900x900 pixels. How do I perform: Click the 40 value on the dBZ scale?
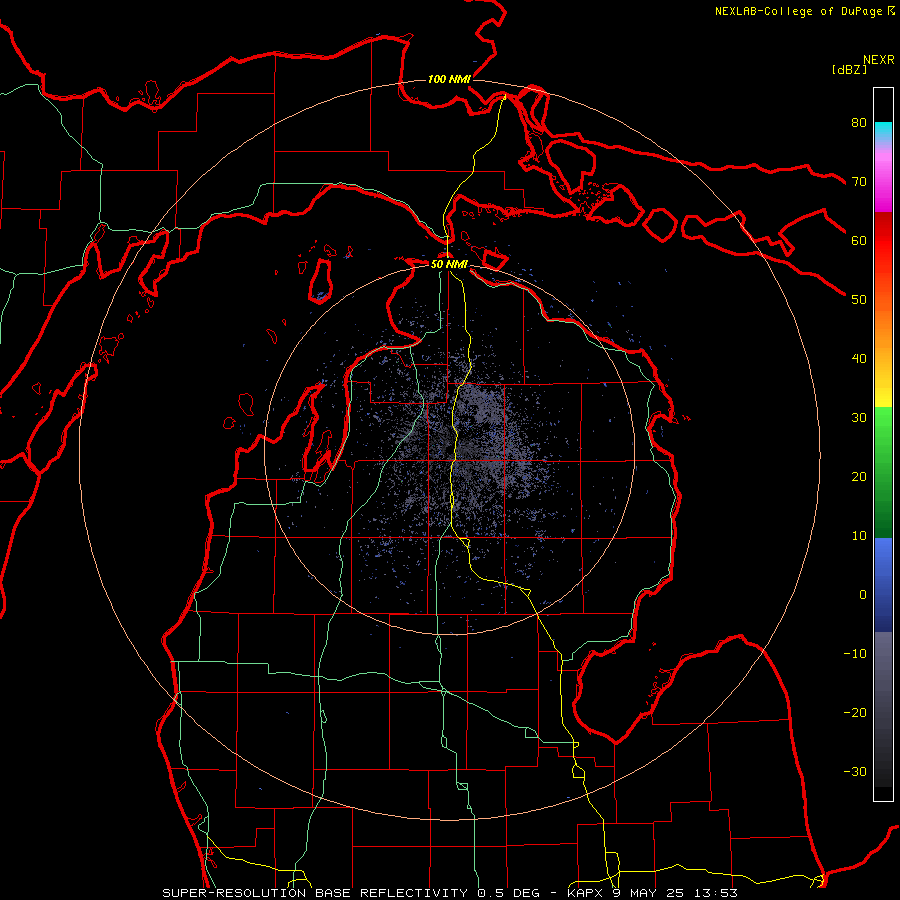[x=859, y=359]
